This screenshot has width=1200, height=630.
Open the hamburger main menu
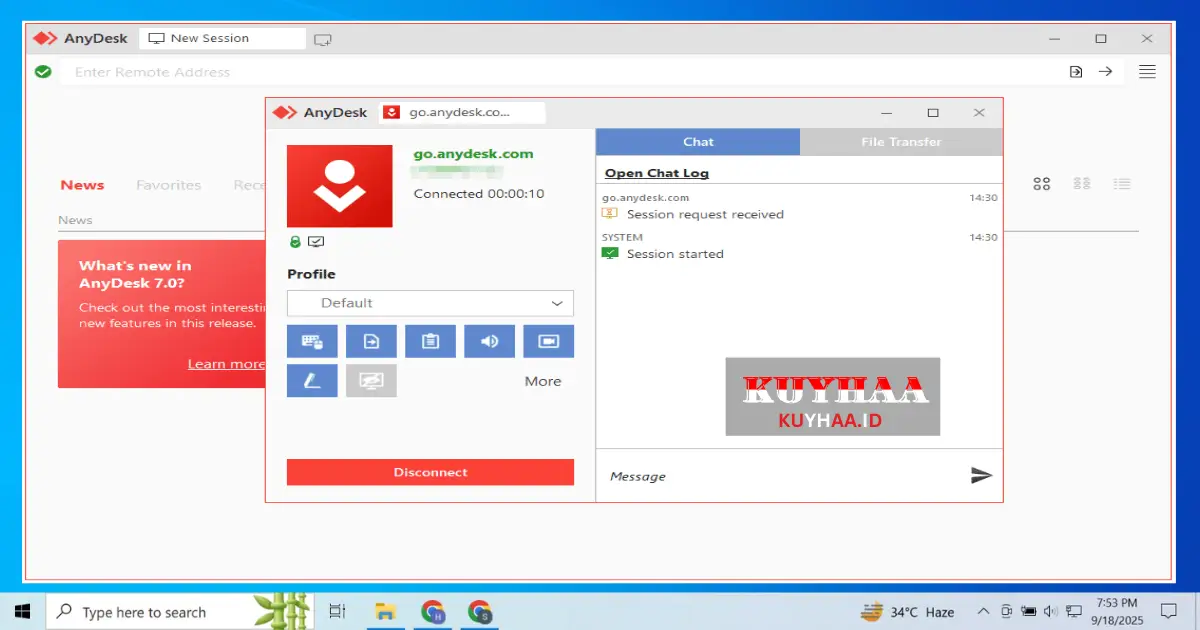(1148, 72)
